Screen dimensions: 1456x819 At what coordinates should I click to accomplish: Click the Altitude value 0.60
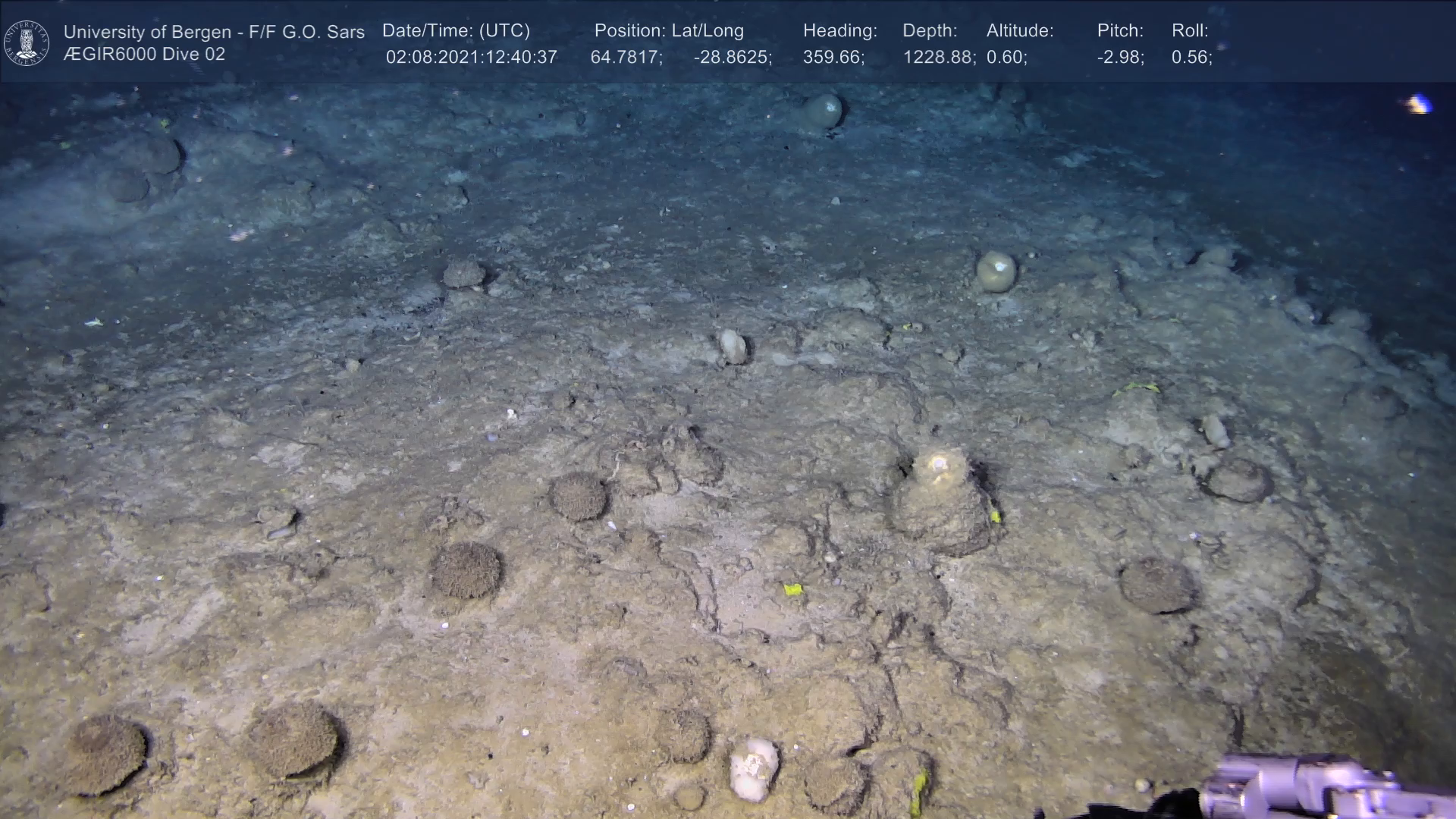pyautogui.click(x=1006, y=58)
